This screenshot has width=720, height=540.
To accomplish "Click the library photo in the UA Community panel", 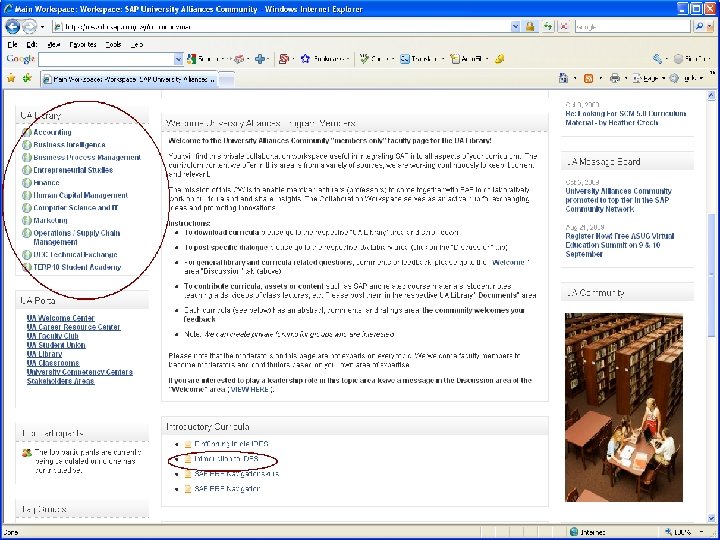I will pos(624,407).
